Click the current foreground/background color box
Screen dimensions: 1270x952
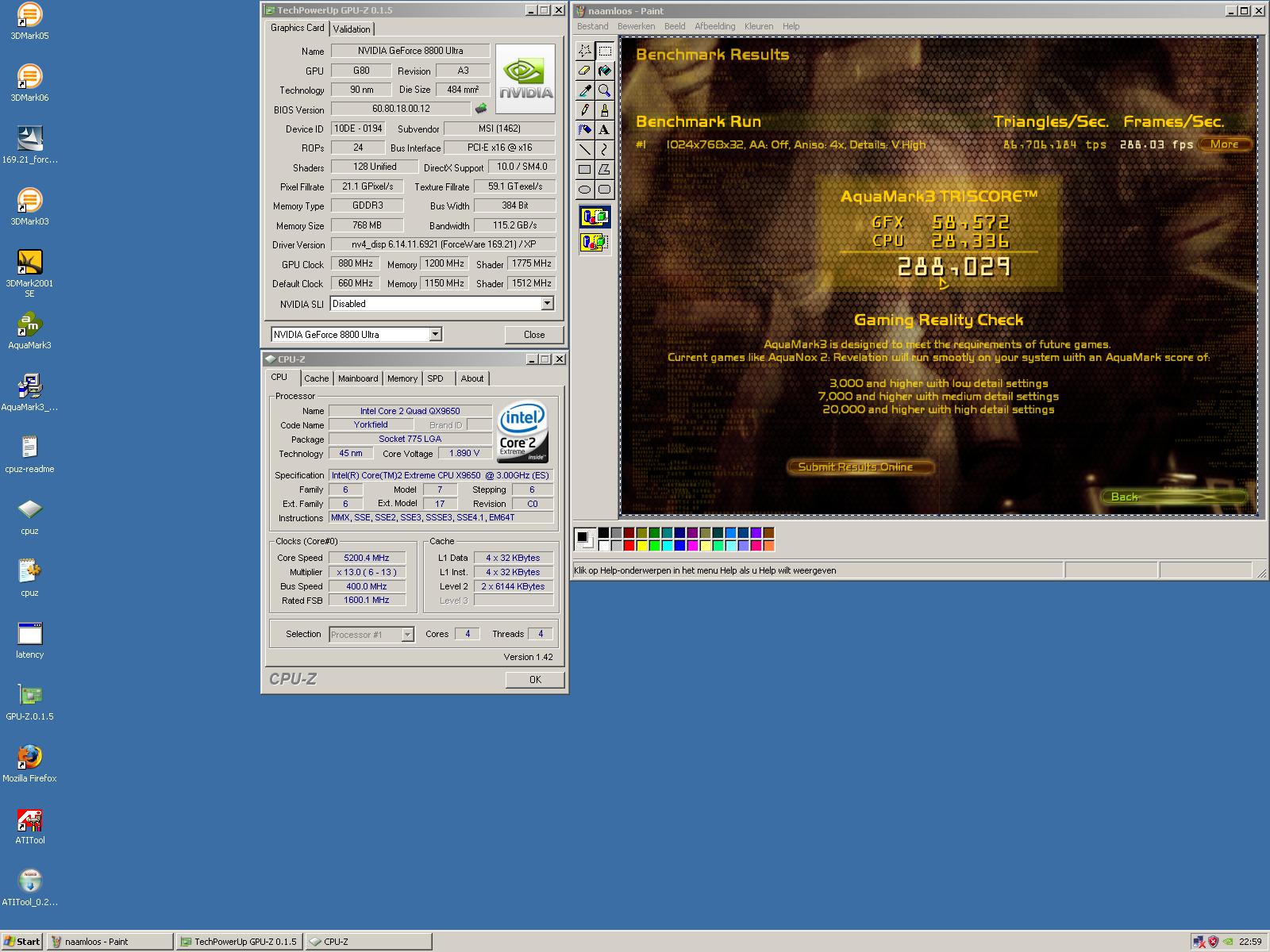tap(584, 539)
